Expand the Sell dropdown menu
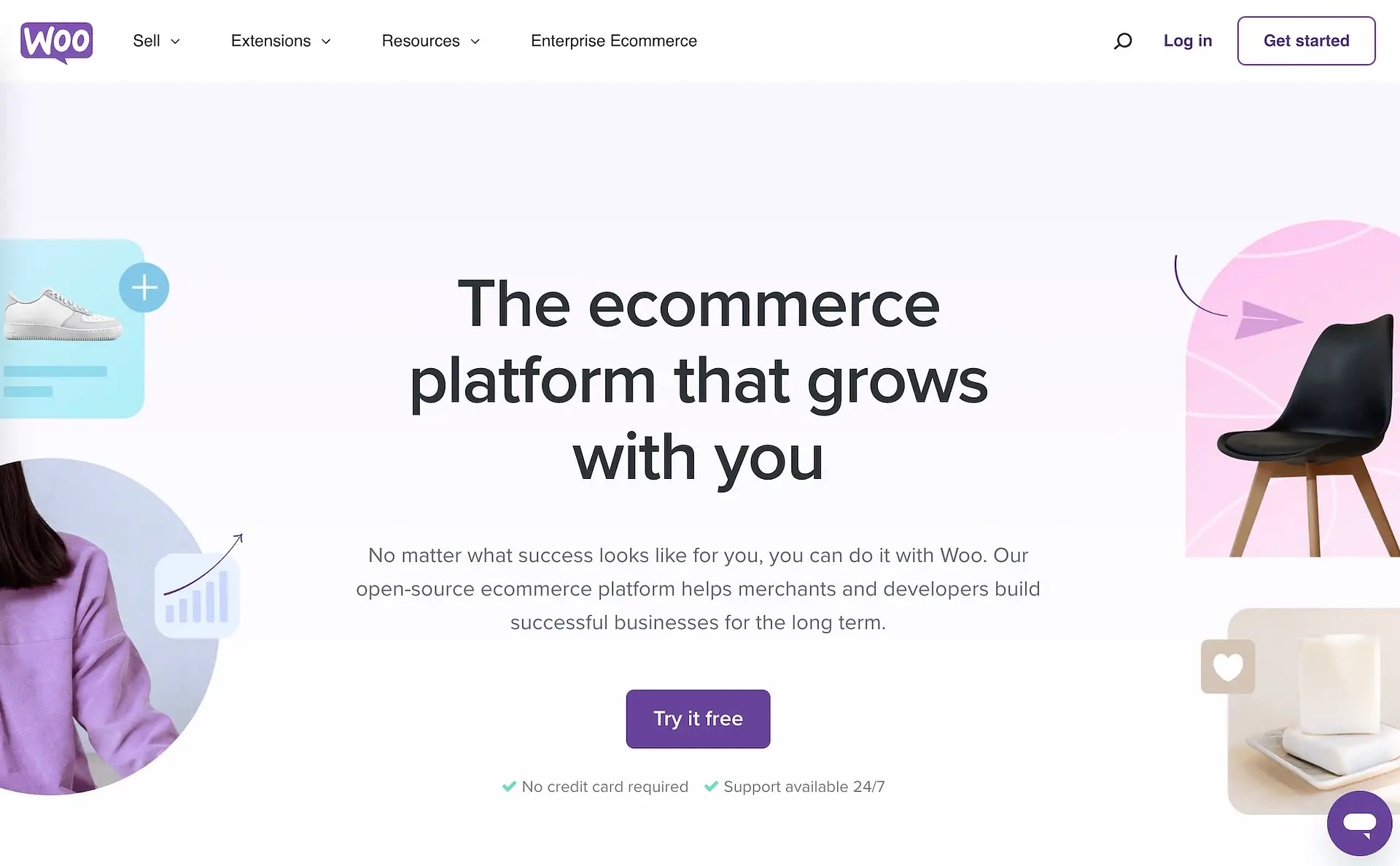 pos(157,40)
